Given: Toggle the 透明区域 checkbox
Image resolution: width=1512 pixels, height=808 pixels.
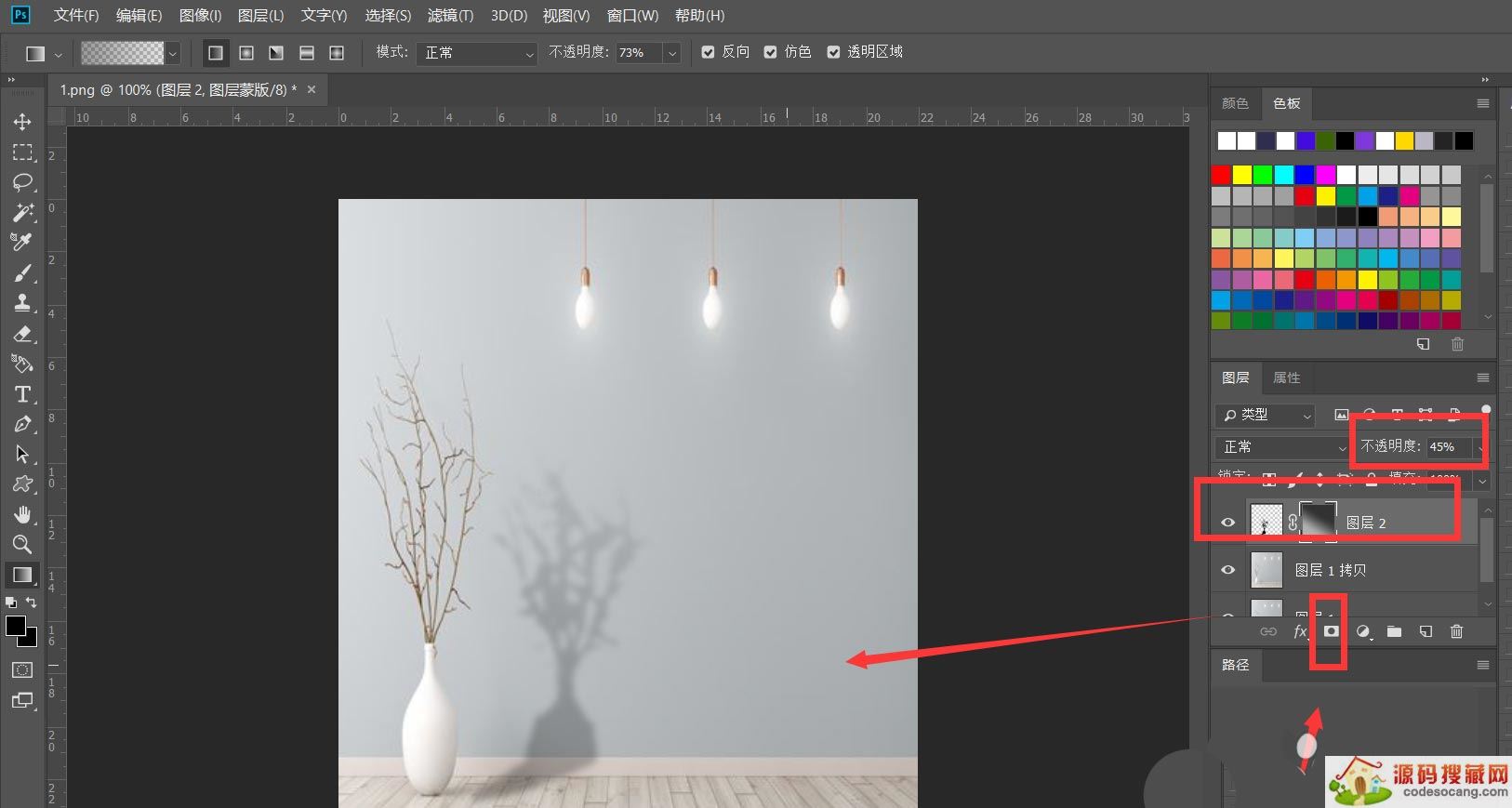Looking at the screenshot, I should [x=833, y=52].
